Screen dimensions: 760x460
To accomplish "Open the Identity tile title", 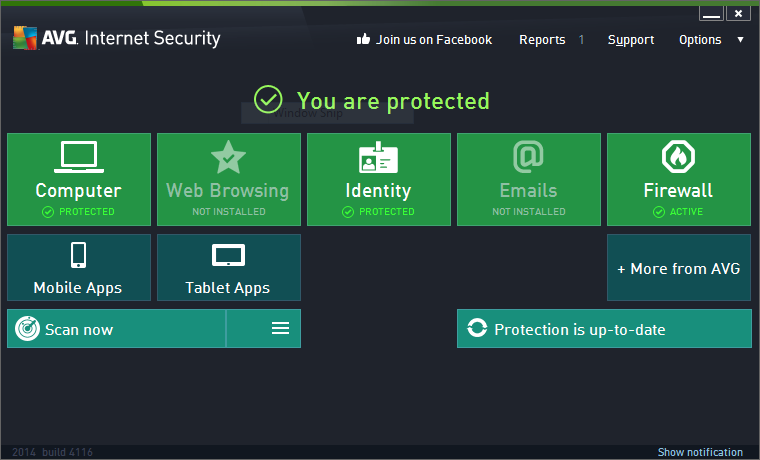I will pyautogui.click(x=378, y=191).
